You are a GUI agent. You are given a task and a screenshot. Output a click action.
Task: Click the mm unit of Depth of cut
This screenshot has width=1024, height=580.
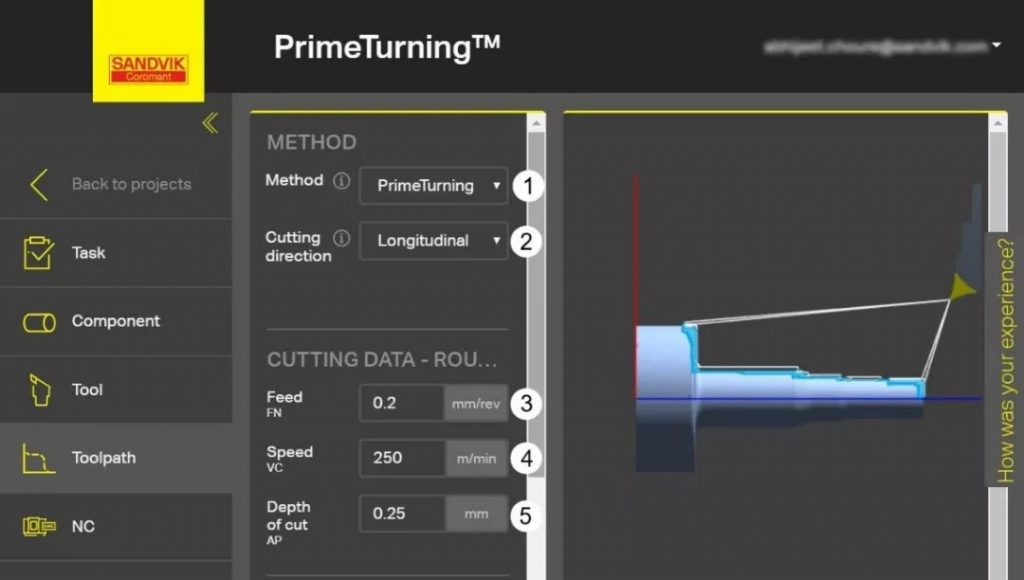[x=476, y=514]
